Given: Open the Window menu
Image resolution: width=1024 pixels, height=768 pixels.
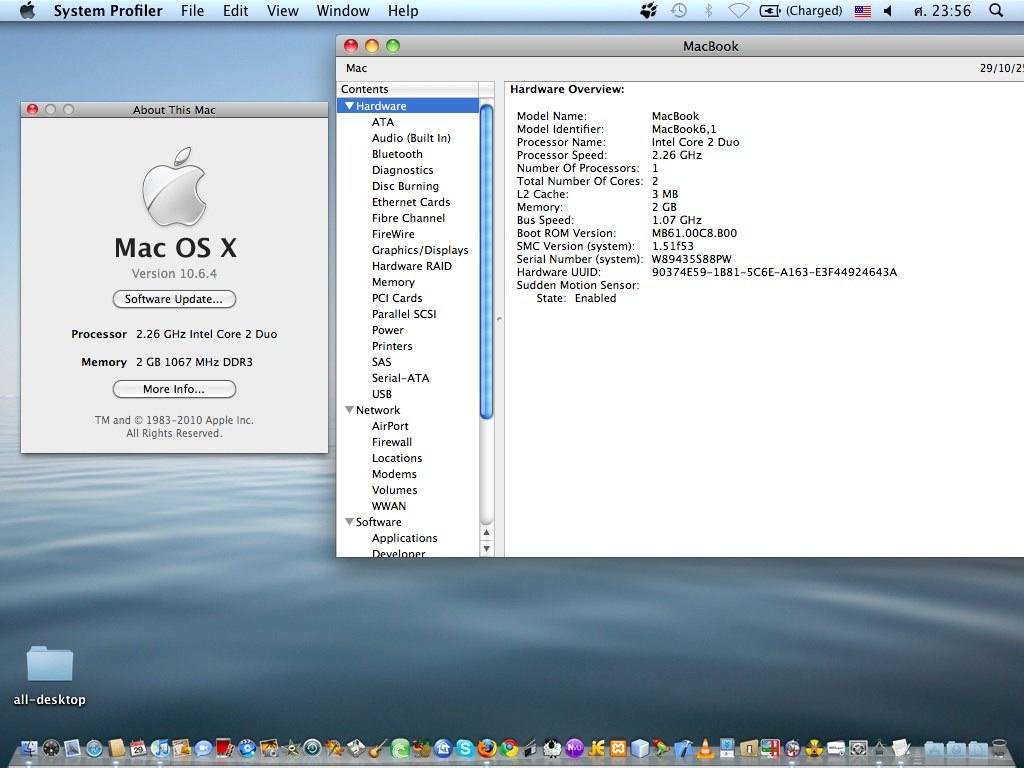Looking at the screenshot, I should (344, 11).
